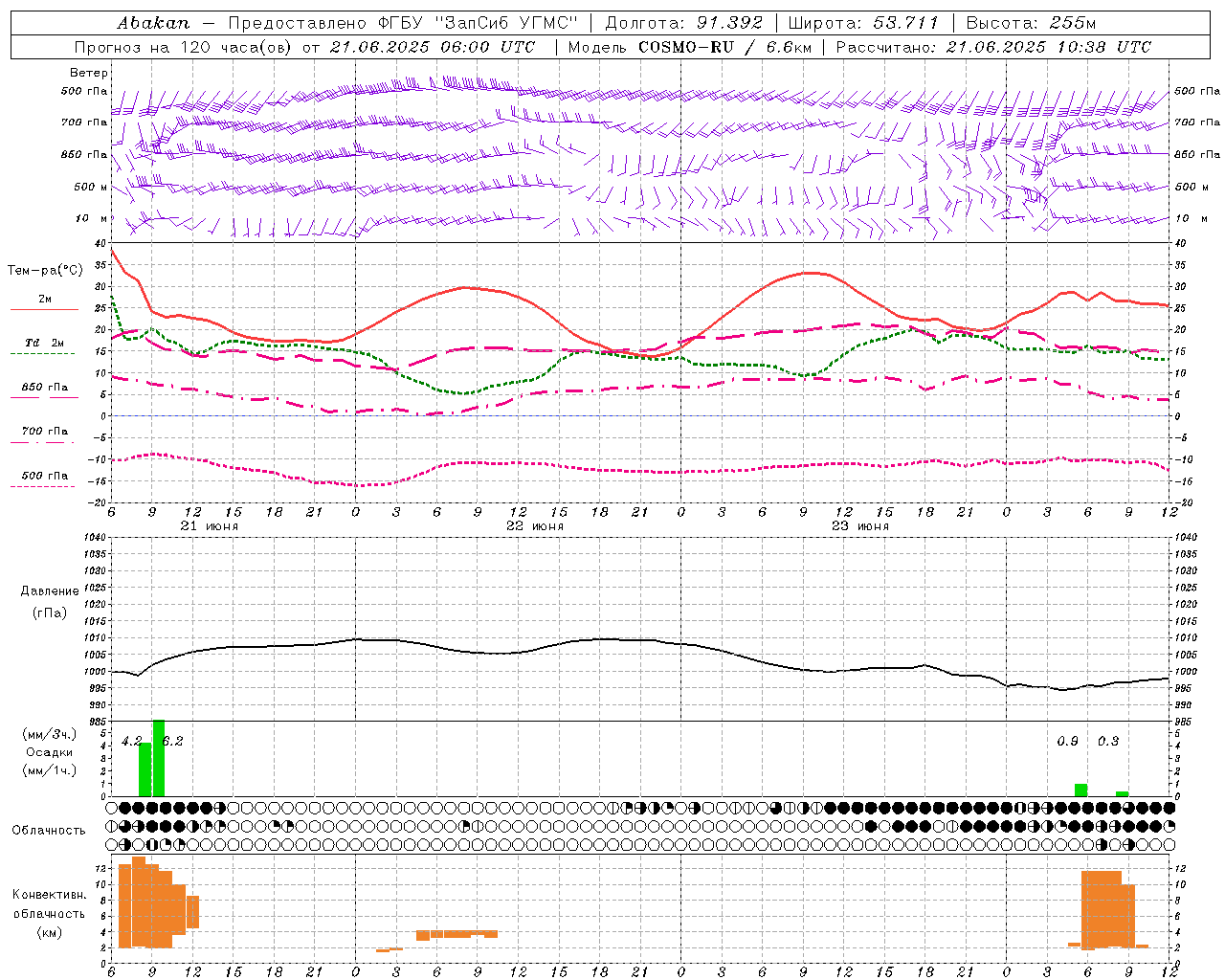The height and width of the screenshot is (980, 1225).
Task: Click "850 гПа" in the temperature legend
Action: tap(44, 388)
